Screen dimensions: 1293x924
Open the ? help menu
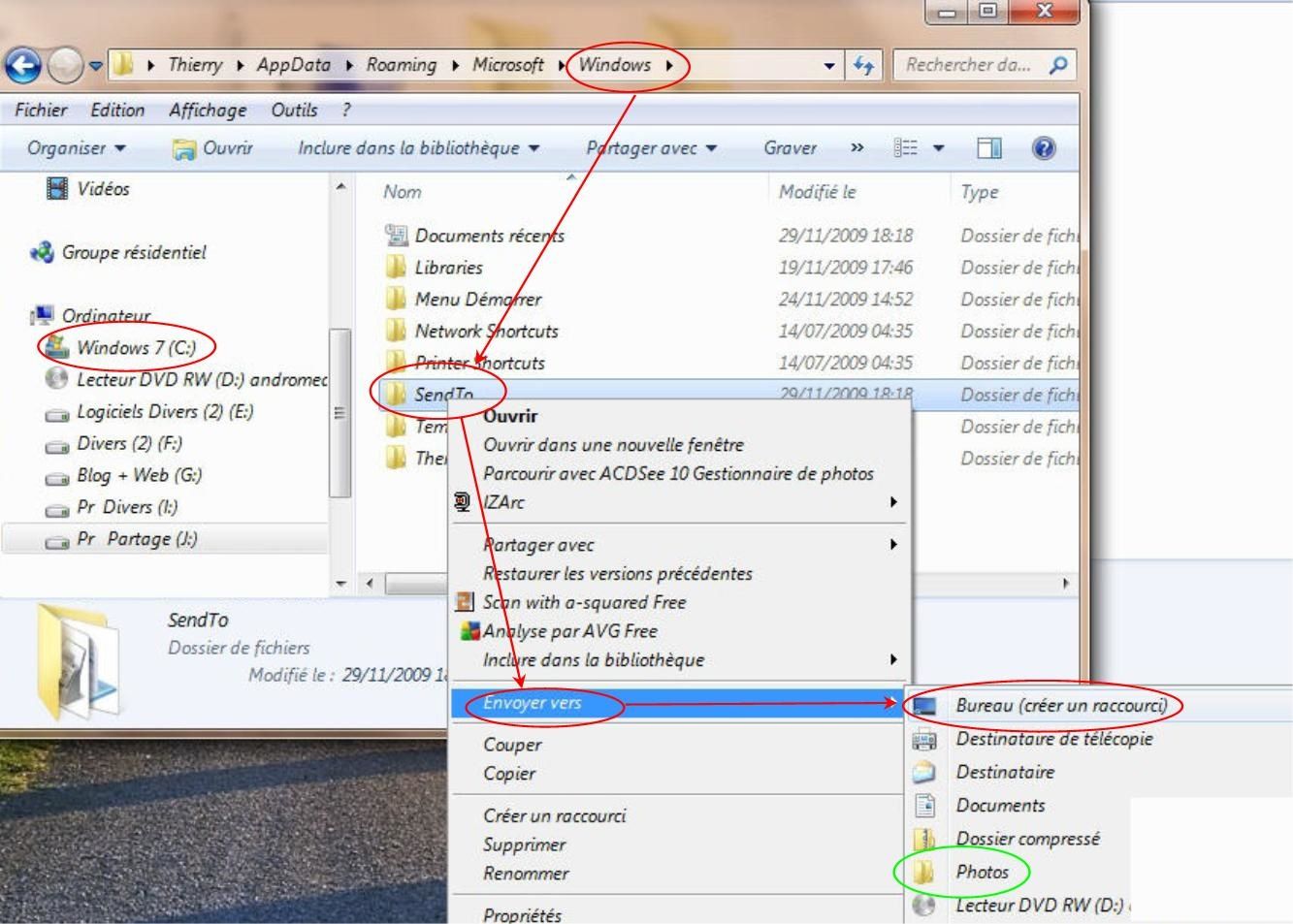(x=346, y=110)
